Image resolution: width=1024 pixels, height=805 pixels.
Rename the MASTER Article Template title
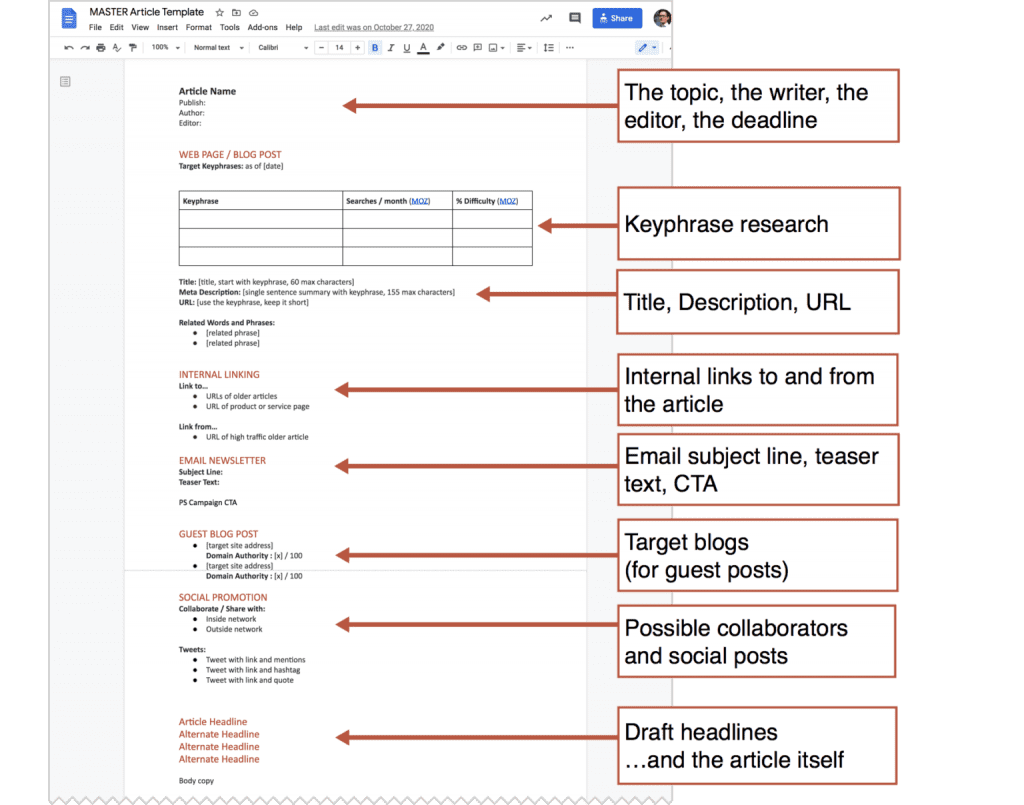tap(146, 12)
